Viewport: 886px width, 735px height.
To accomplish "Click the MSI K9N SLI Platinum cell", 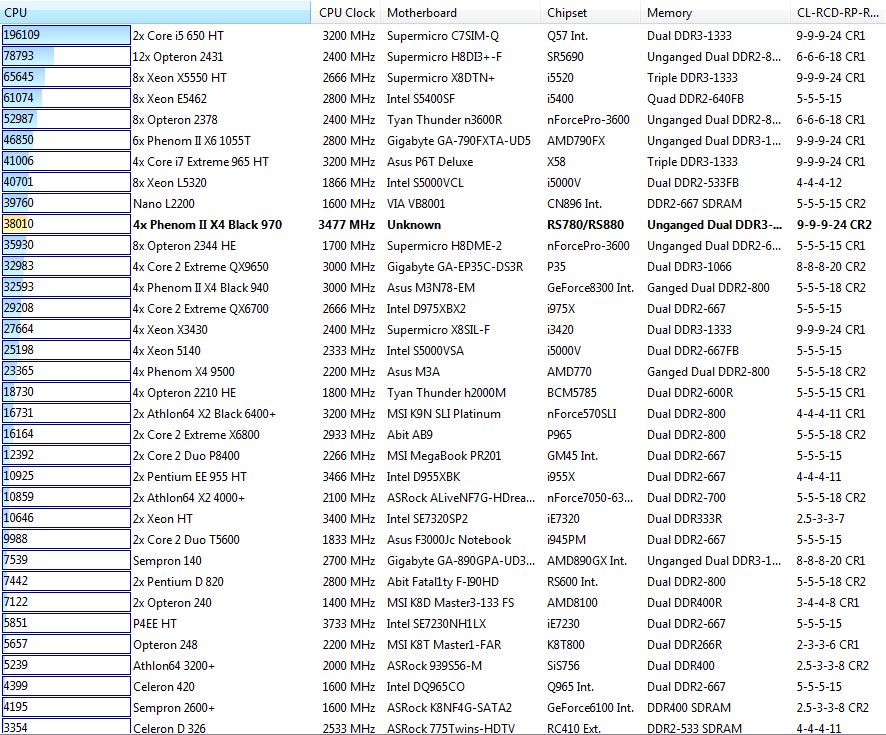I will click(444, 414).
